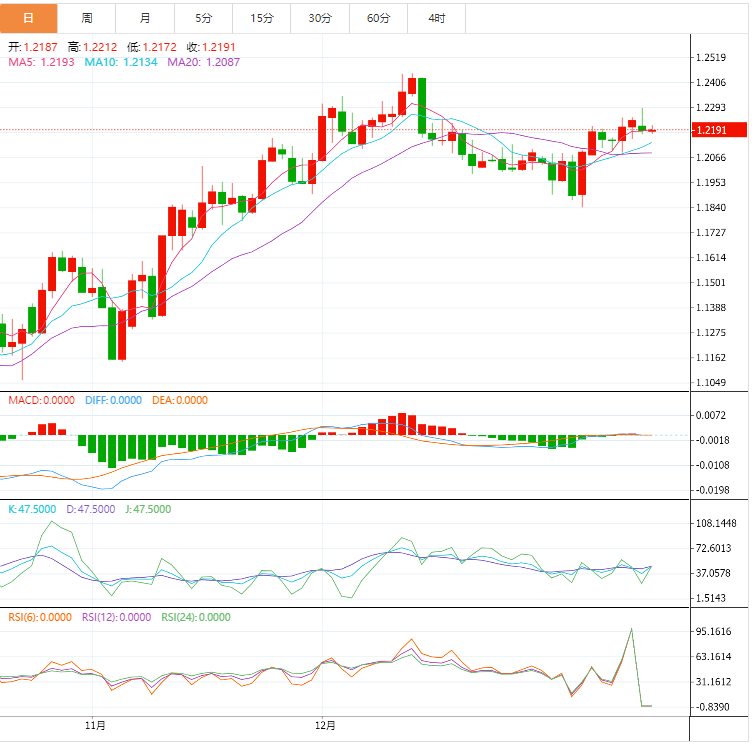Click the RSI(24) indicator label
755x749 pixels.
tap(195, 617)
